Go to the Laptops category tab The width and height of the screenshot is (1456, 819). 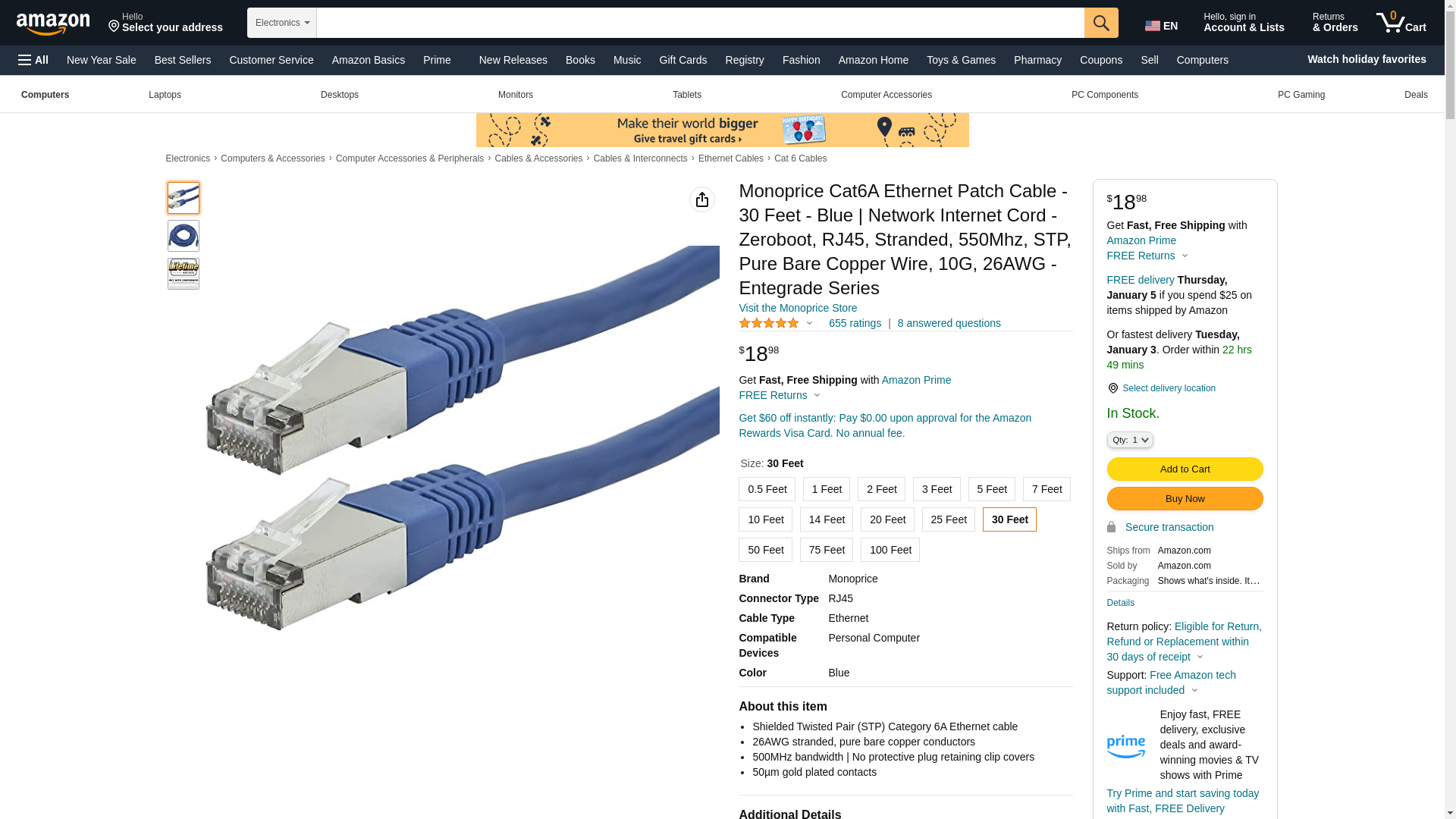point(165,95)
